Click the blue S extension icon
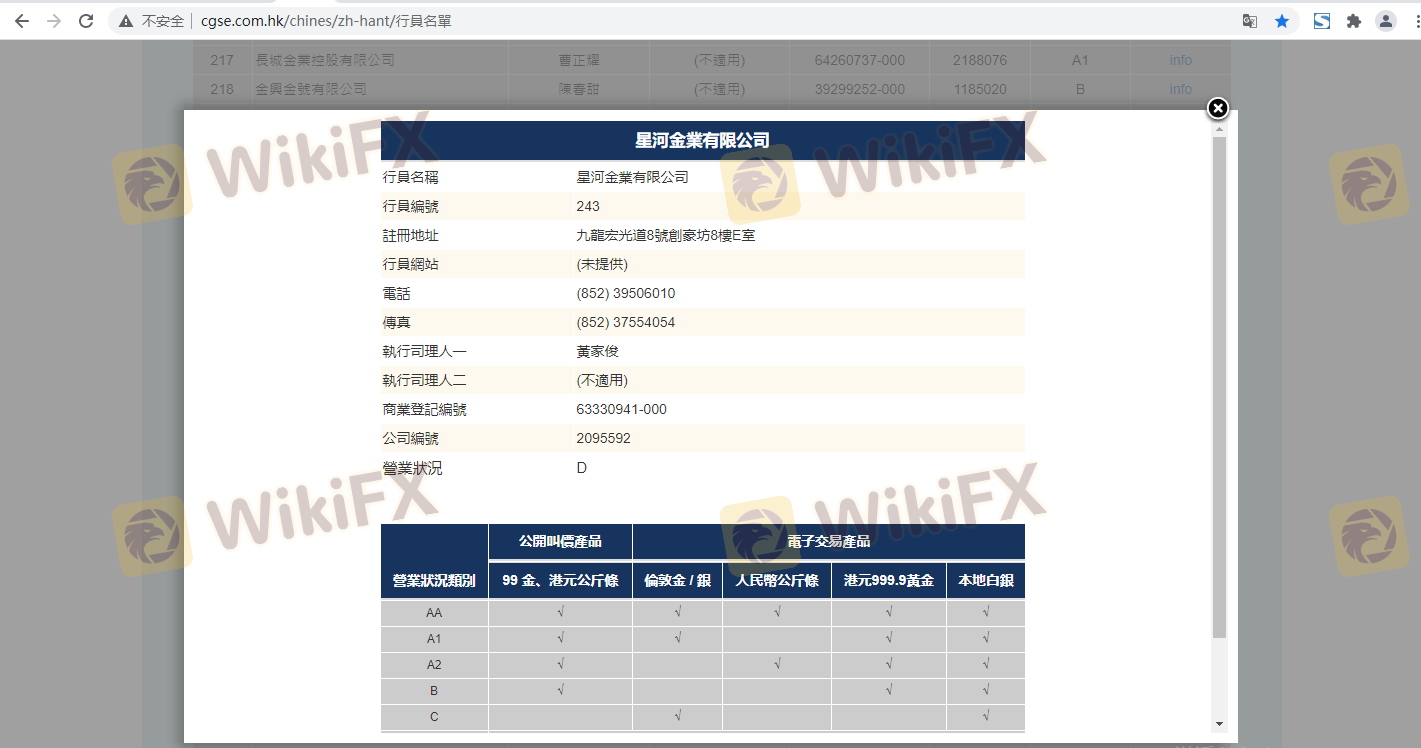The height and width of the screenshot is (748, 1421). pos(1322,21)
